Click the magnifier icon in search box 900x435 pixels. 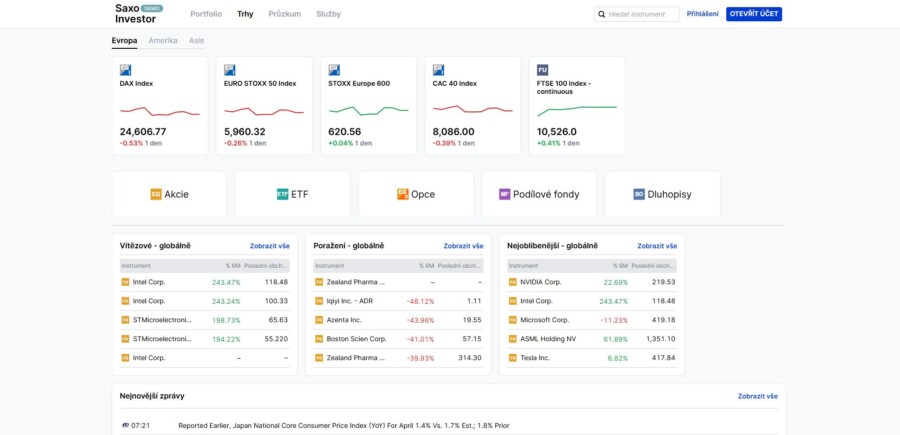[x=602, y=14]
